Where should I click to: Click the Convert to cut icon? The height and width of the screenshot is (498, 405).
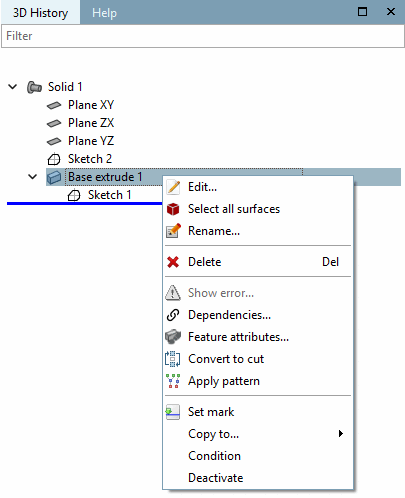click(173, 359)
